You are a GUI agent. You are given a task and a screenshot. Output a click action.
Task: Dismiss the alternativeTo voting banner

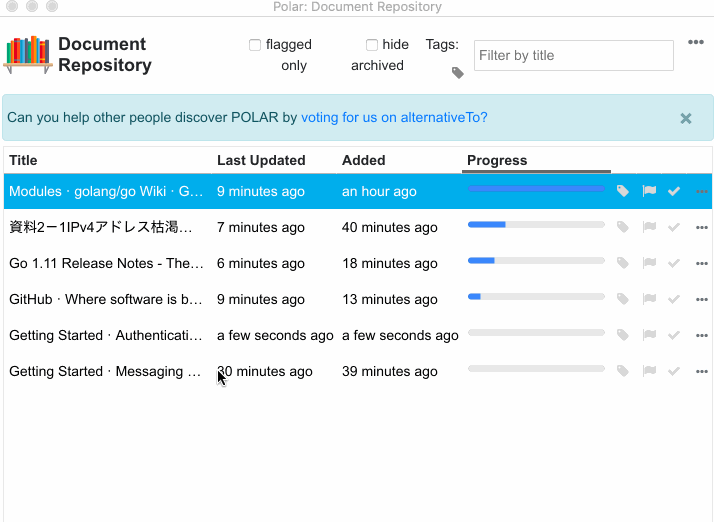(686, 118)
